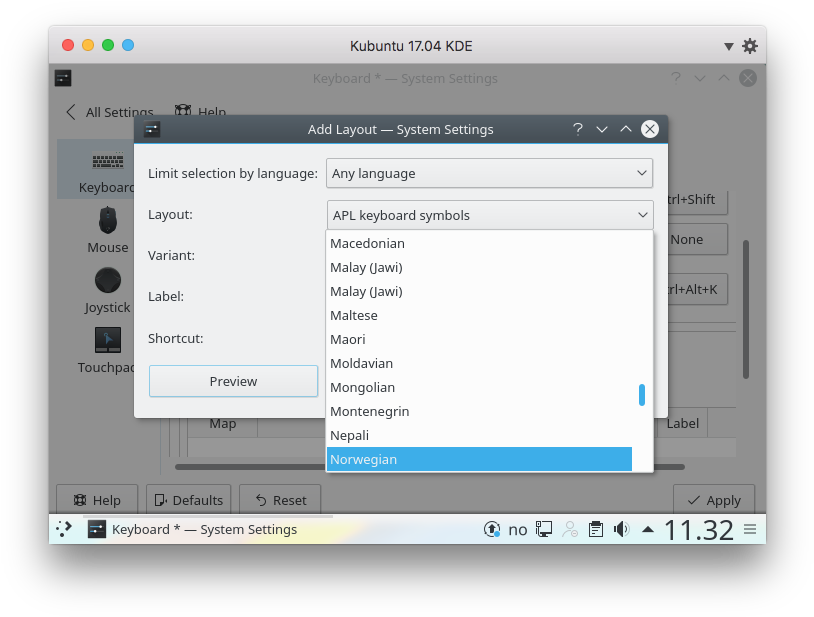The height and width of the screenshot is (617, 814).
Task: Click the network connection tray icon
Action: (544, 530)
